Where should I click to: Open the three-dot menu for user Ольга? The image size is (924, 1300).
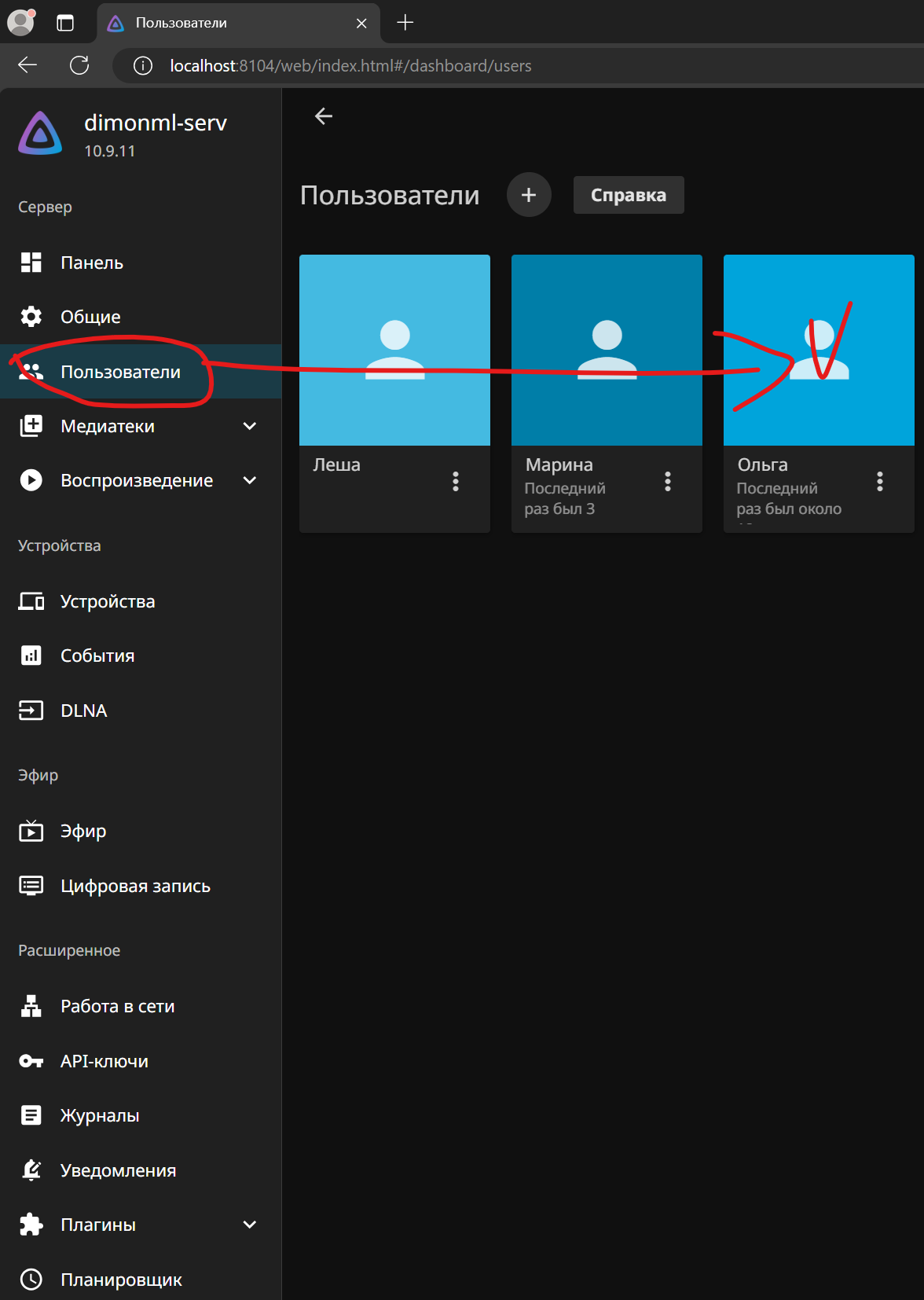[x=880, y=481]
